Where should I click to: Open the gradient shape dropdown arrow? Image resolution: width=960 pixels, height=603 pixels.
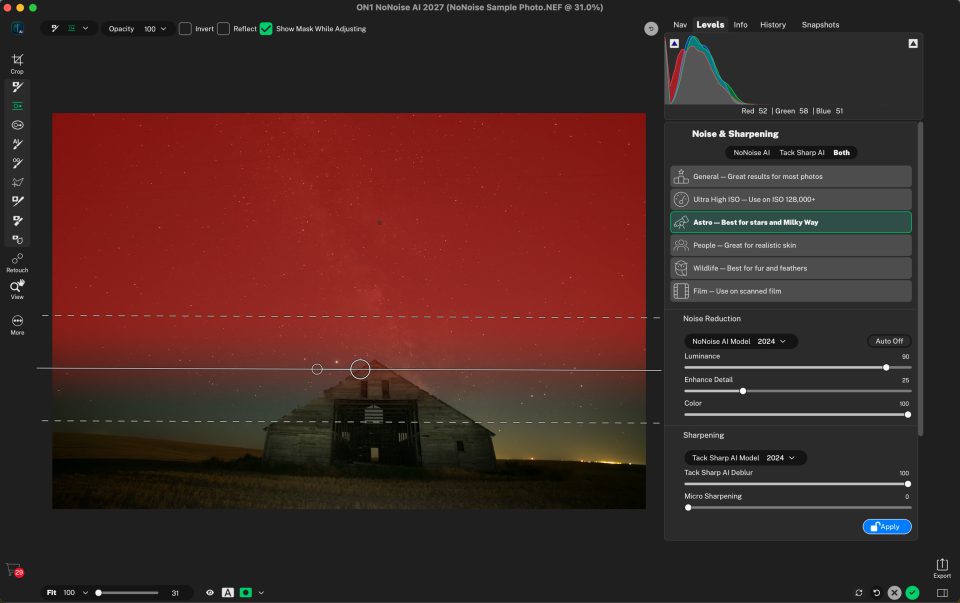click(86, 28)
